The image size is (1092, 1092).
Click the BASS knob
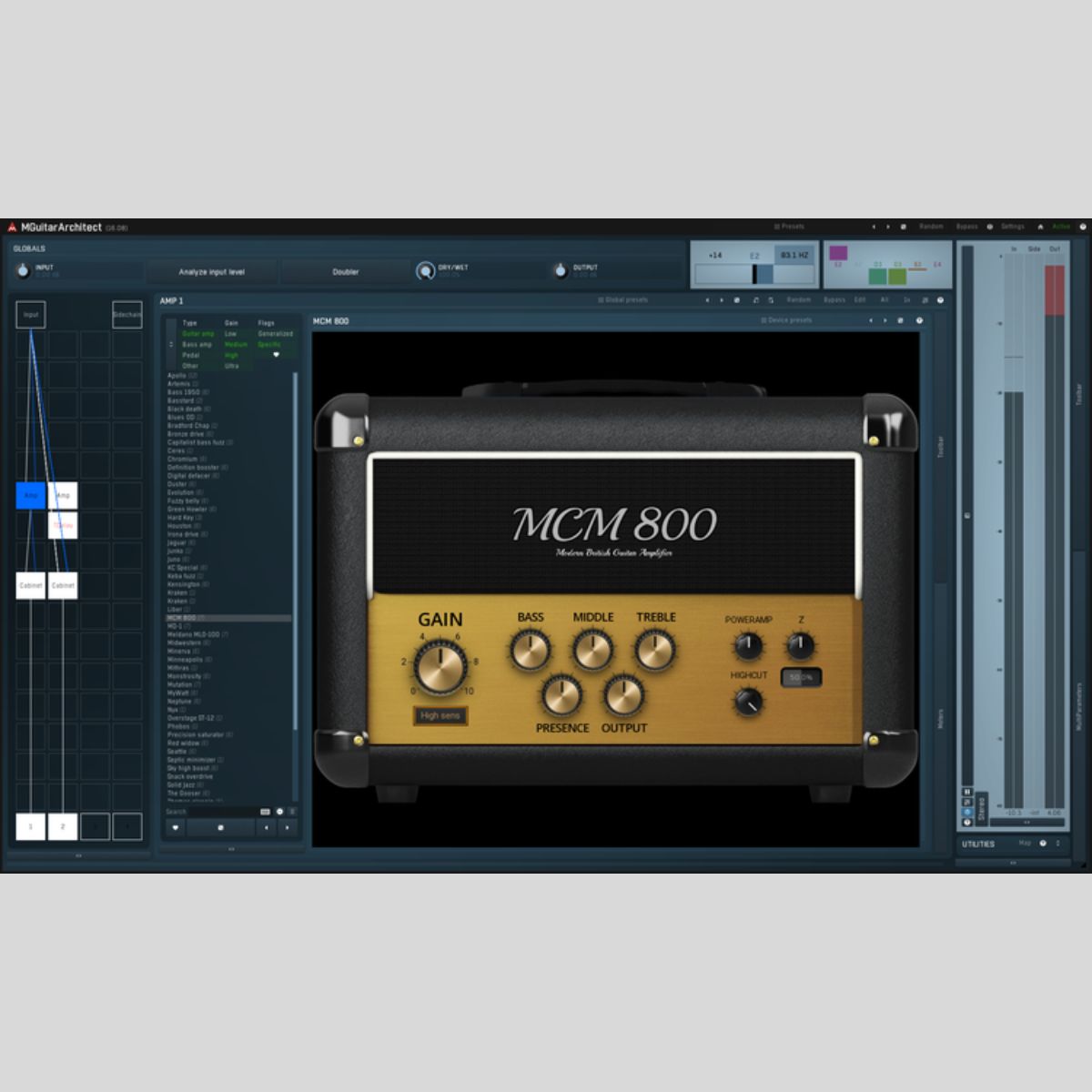tap(531, 650)
